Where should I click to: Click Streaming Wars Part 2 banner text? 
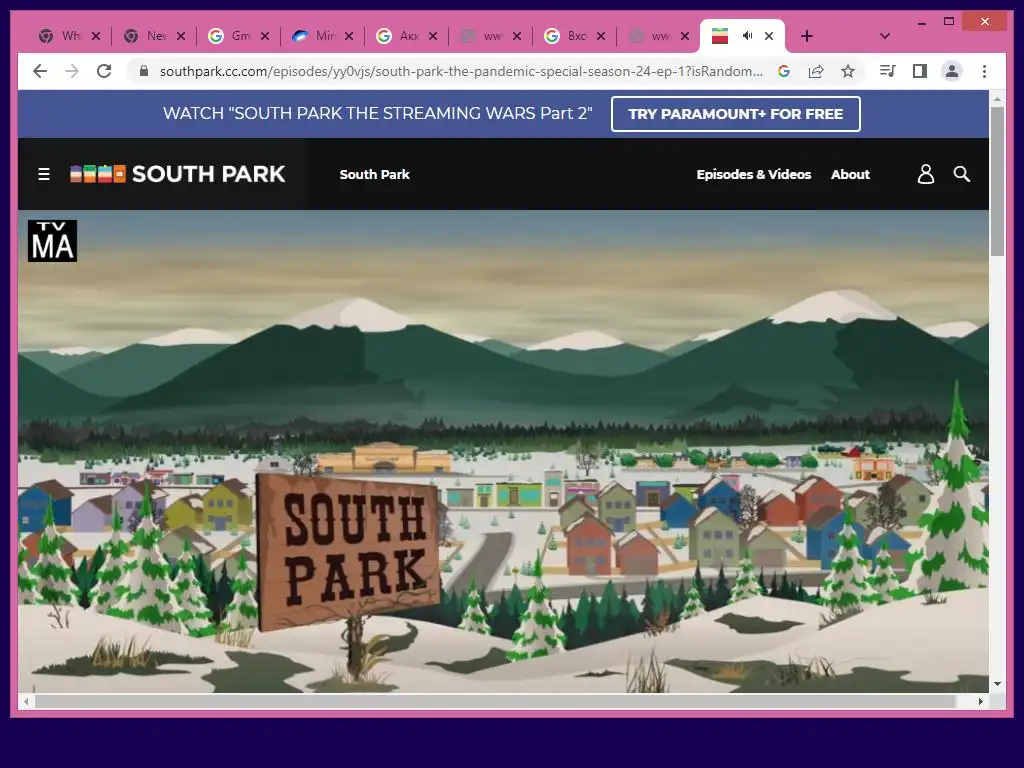click(377, 114)
